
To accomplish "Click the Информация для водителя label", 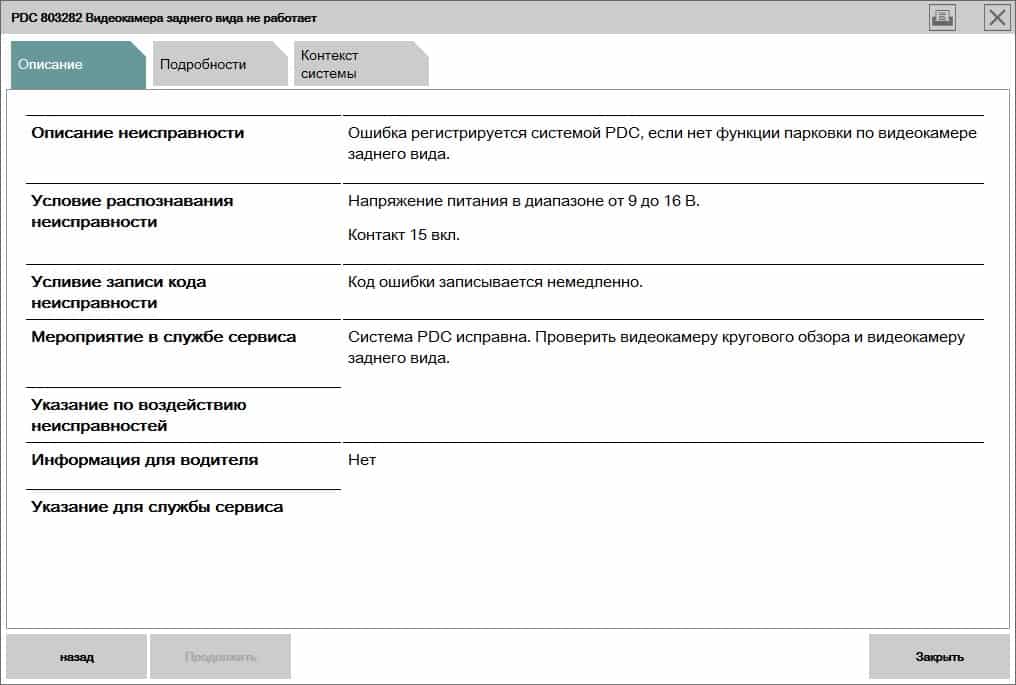I will pos(144,460).
